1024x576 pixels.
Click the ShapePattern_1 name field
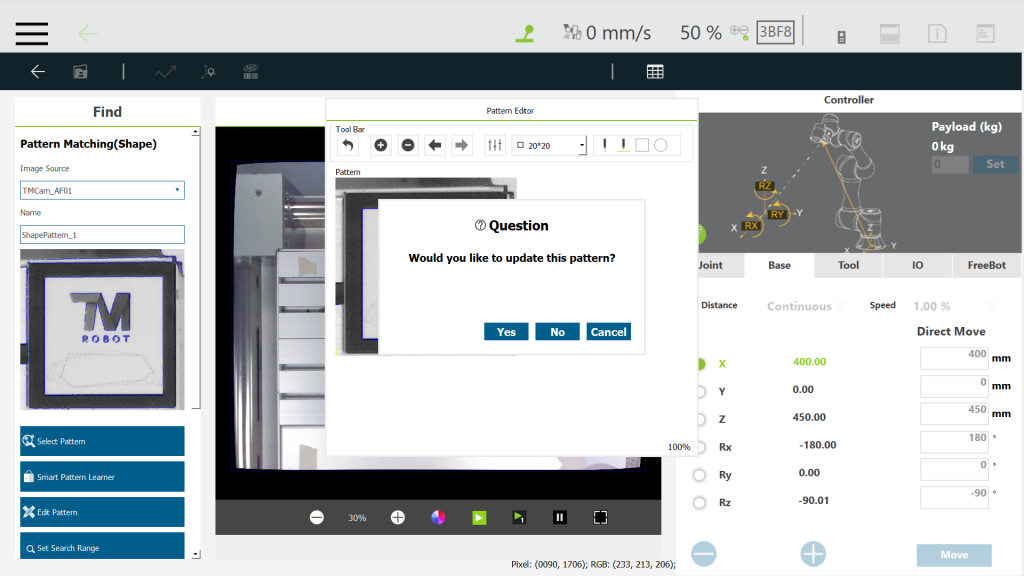coord(102,235)
